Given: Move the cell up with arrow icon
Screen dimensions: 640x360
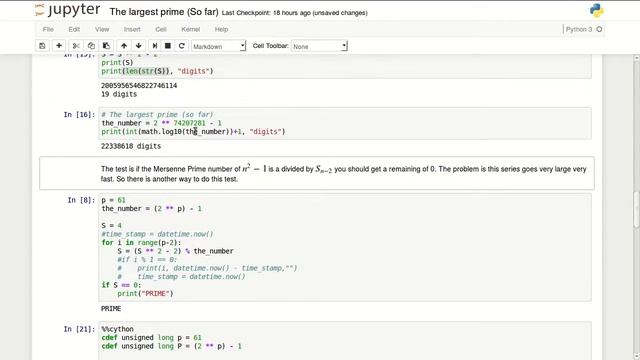Looking at the screenshot, I should 124,46.
